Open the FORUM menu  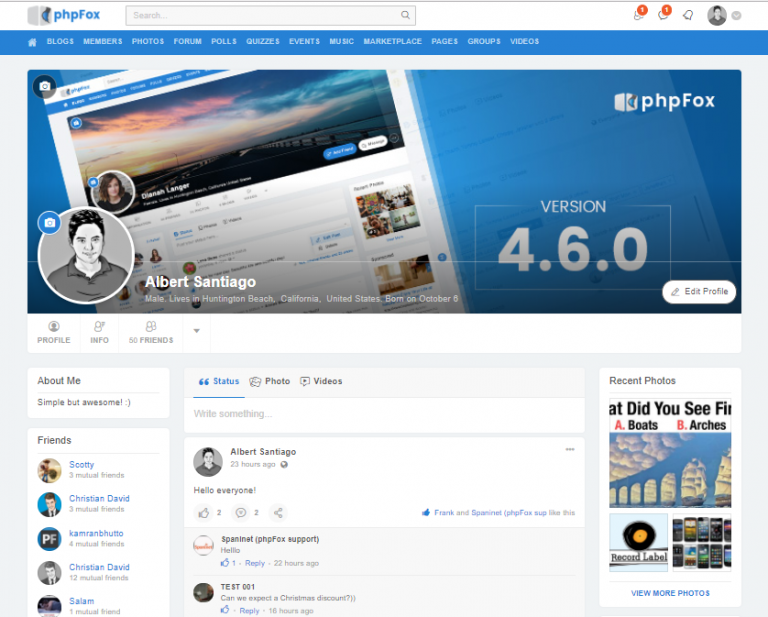click(x=188, y=42)
